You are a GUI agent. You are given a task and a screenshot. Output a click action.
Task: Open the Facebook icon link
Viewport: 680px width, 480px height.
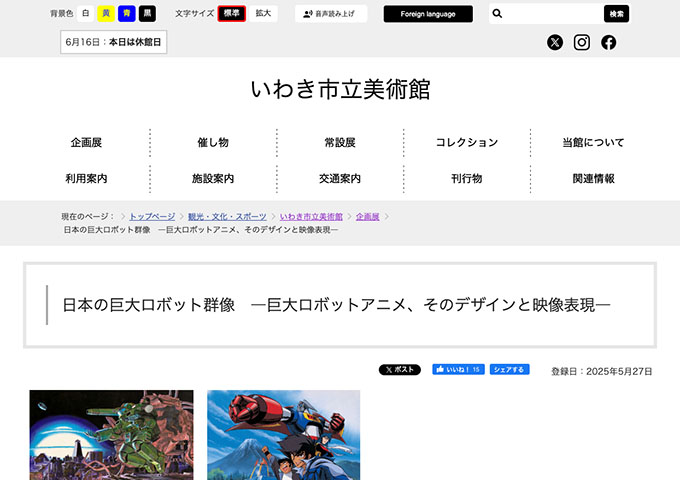pyautogui.click(x=608, y=42)
